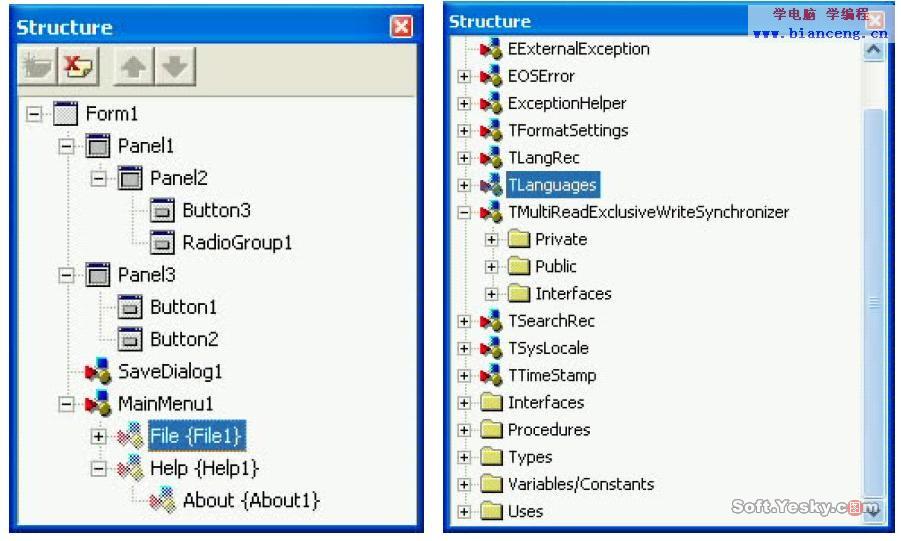Image resolution: width=901 pixels, height=541 pixels.
Task: Click the scroll up arrow in right Structure panel
Action: [x=873, y=50]
